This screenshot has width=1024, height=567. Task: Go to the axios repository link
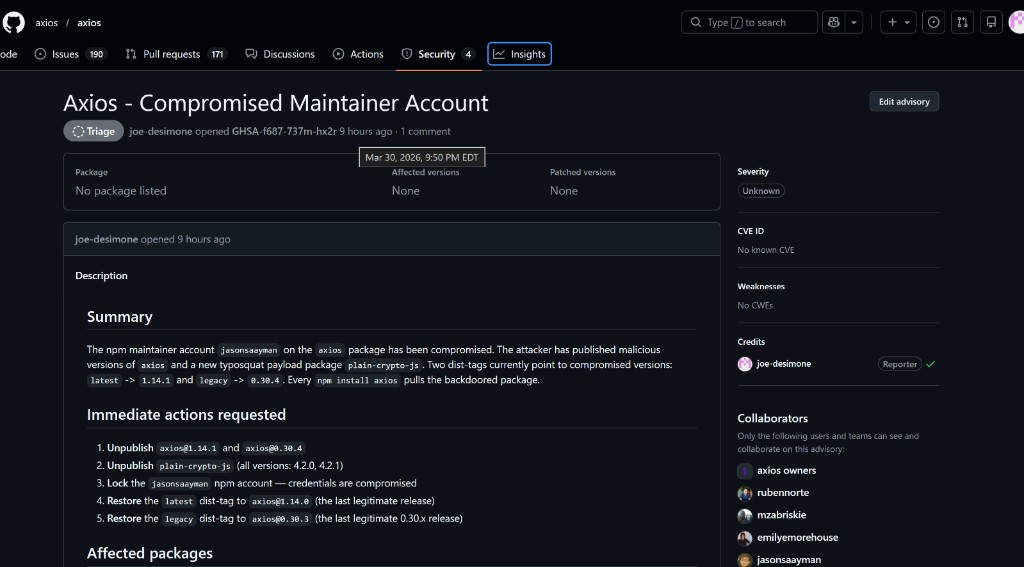click(89, 22)
